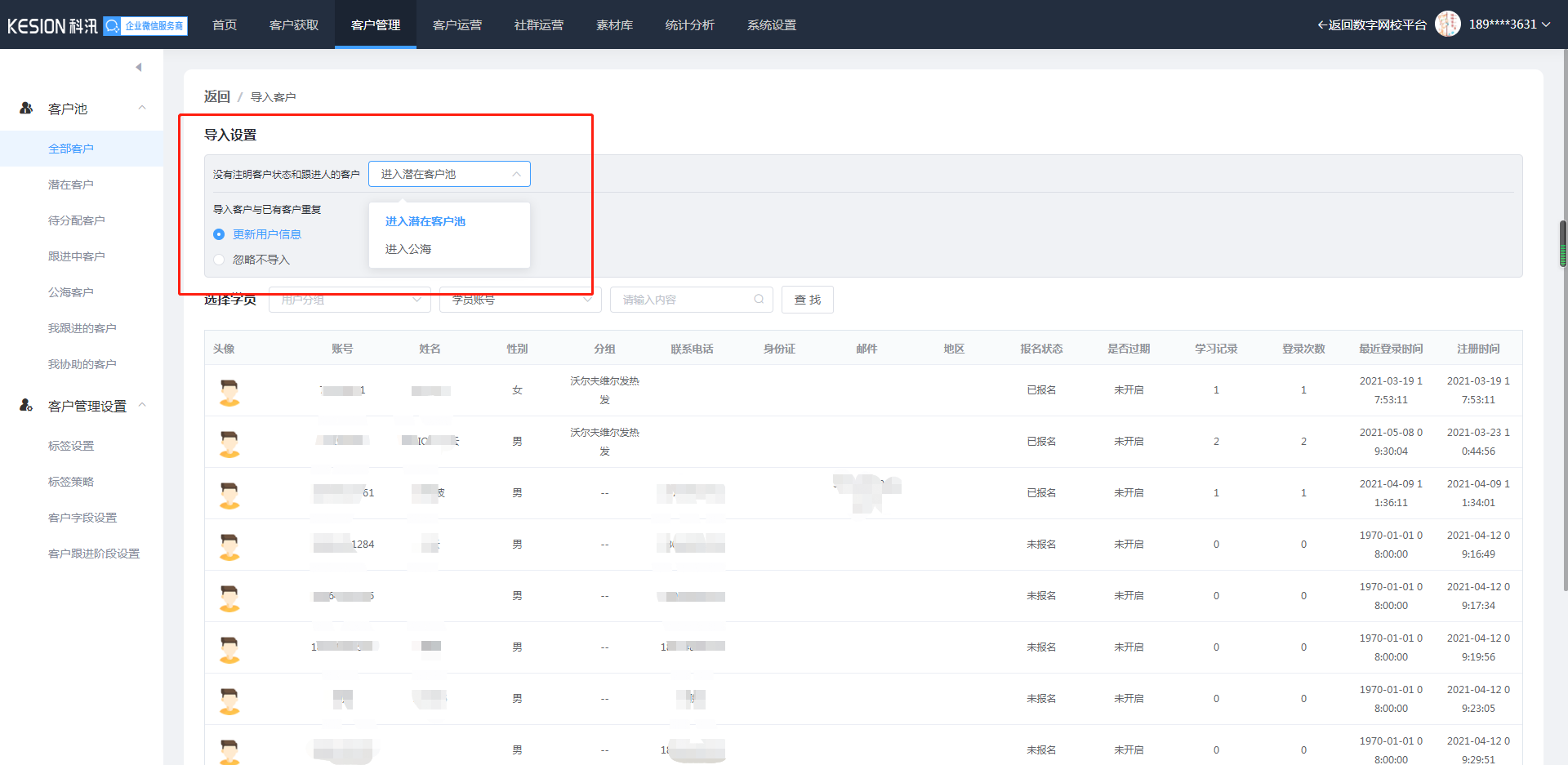Open the 统计分析 top menu
The image size is (1568, 765).
pyautogui.click(x=689, y=25)
